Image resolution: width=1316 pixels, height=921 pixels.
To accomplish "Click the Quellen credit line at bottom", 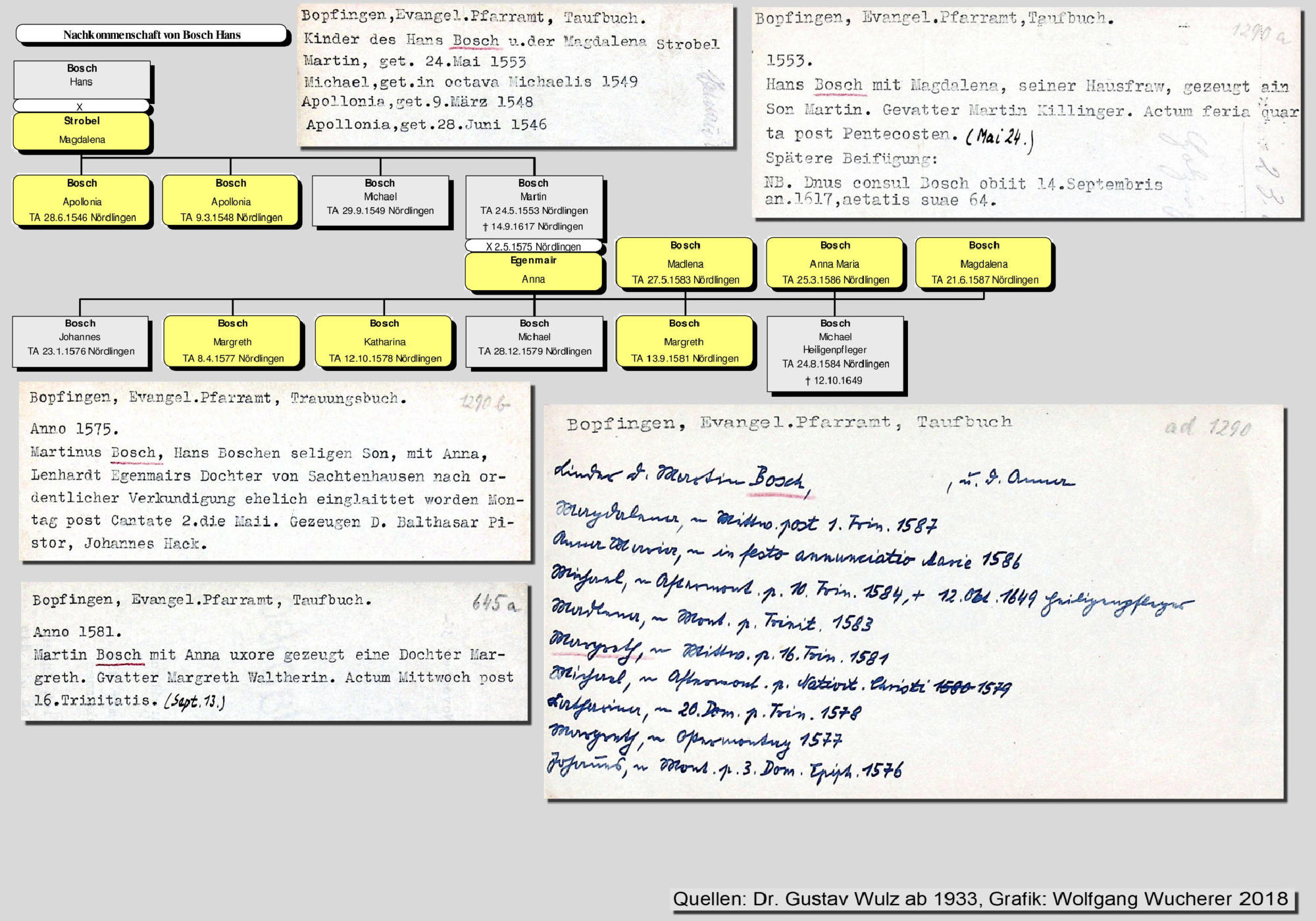I will [x=980, y=899].
